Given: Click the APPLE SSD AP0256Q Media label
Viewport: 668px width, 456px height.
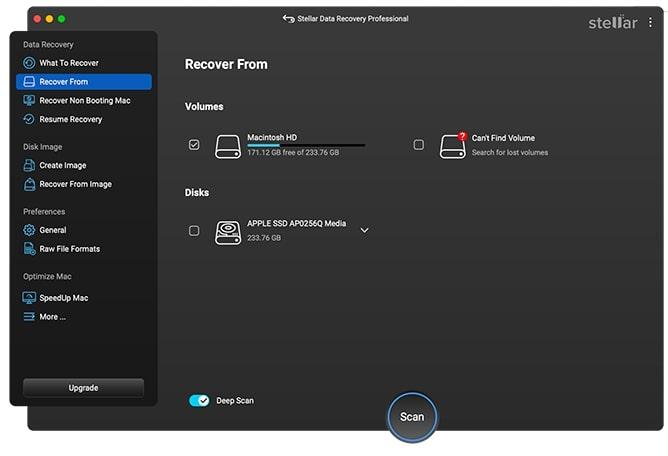Looking at the screenshot, I should (x=297, y=223).
